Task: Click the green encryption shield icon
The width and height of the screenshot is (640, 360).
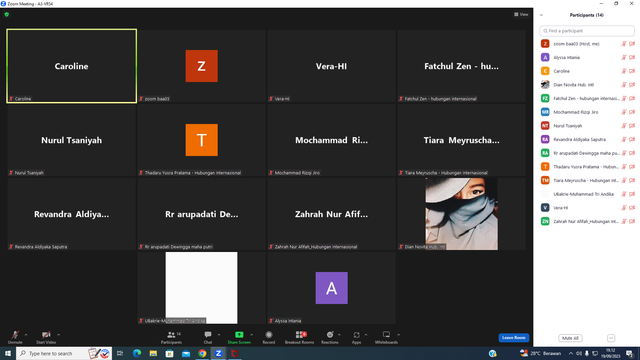Action: (7, 14)
